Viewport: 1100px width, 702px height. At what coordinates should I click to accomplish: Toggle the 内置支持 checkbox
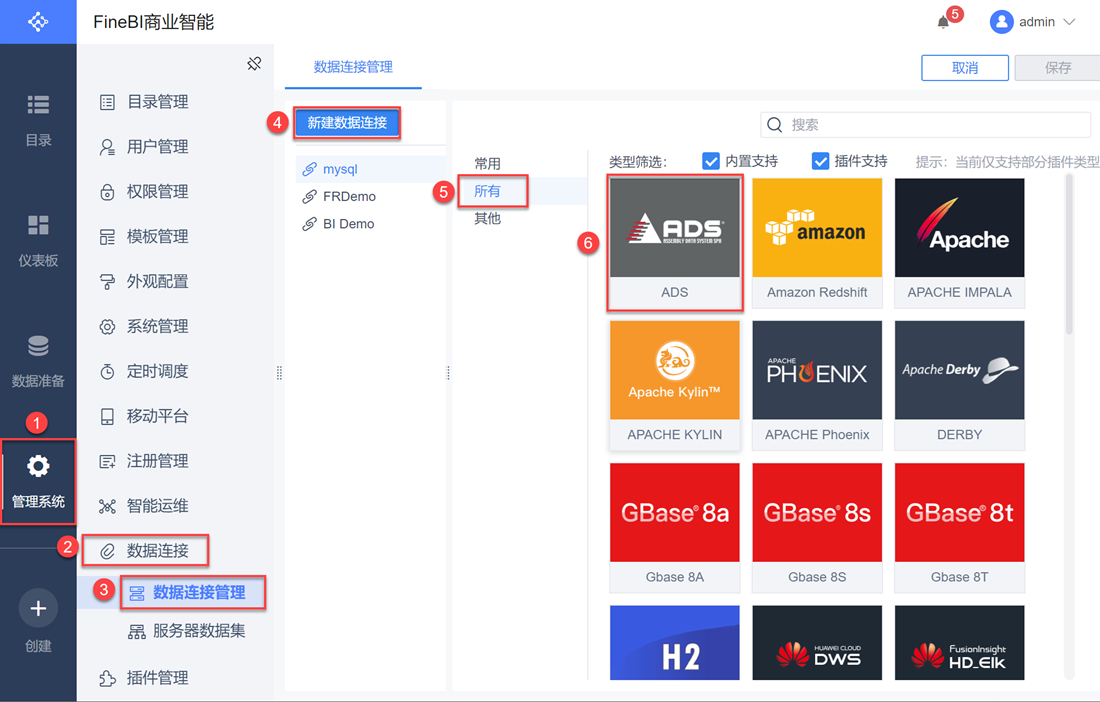[x=711, y=161]
